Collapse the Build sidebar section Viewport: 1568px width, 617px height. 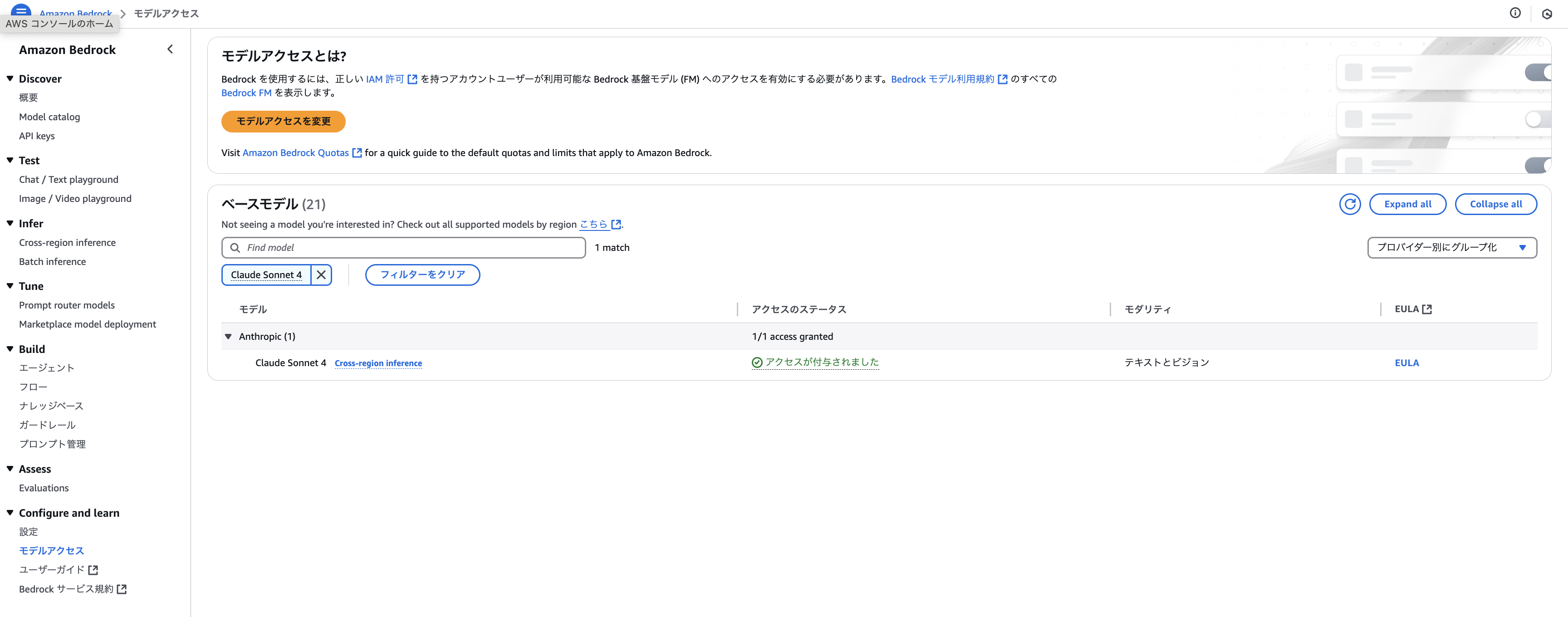pyautogui.click(x=10, y=349)
